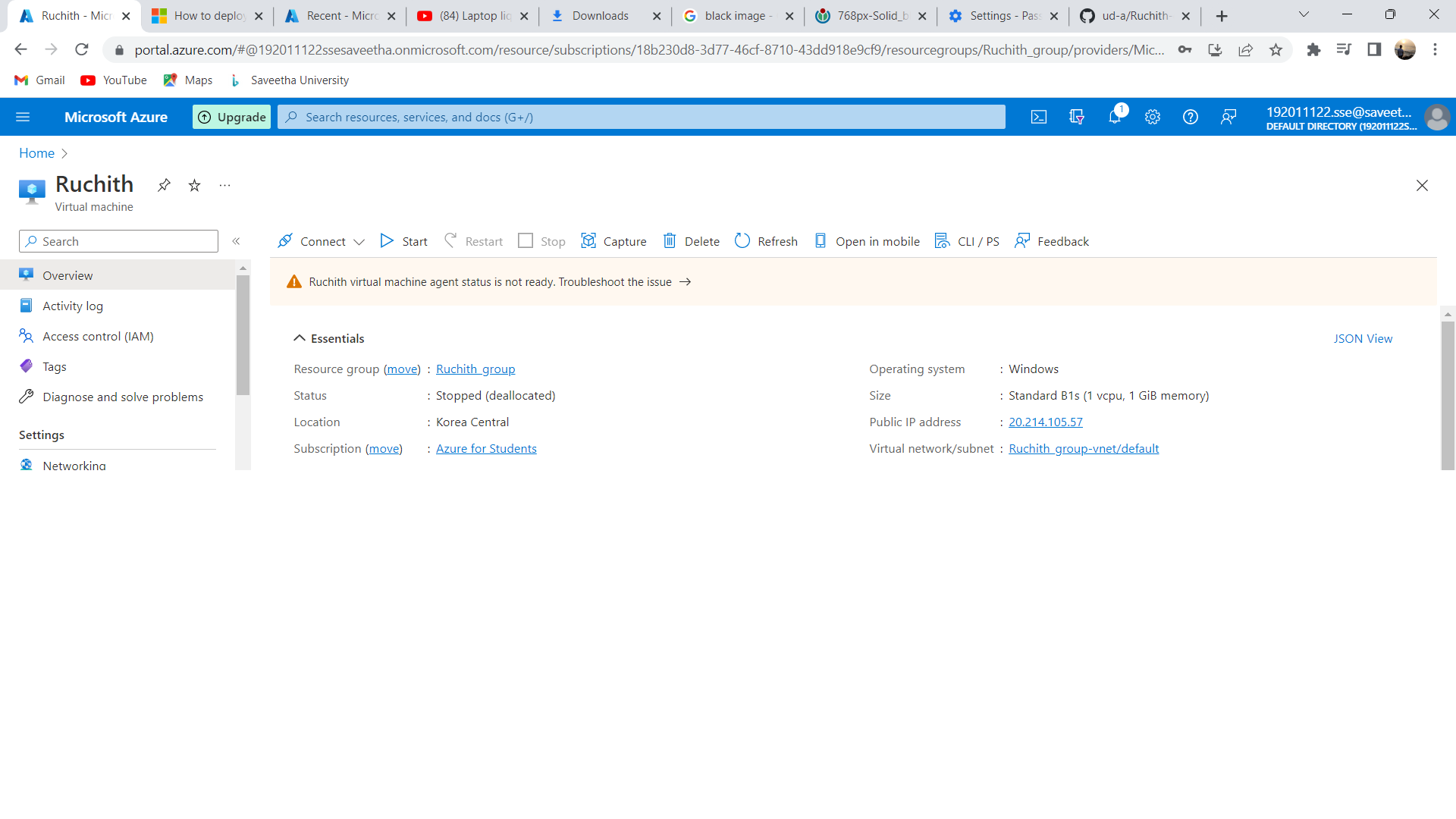Open JSON View of the VM
Image resolution: width=1456 pixels, height=819 pixels.
pos(1363,338)
